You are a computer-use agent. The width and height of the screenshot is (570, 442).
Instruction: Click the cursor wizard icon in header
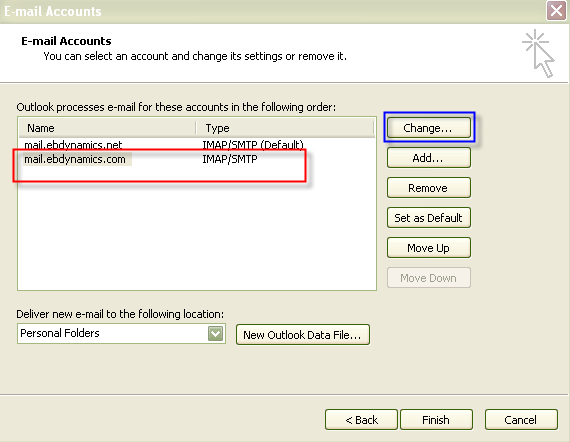pos(539,53)
